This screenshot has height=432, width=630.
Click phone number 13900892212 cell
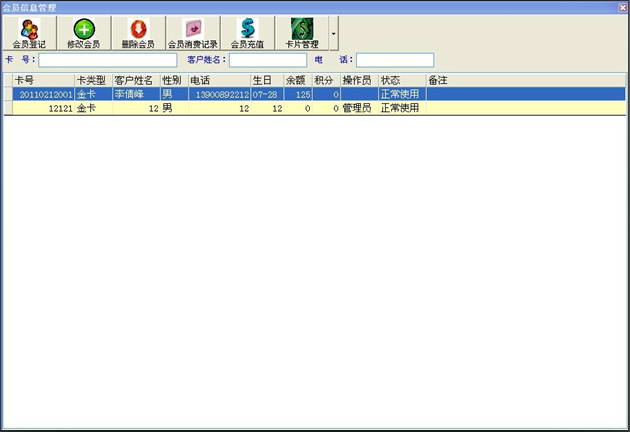(x=219, y=94)
